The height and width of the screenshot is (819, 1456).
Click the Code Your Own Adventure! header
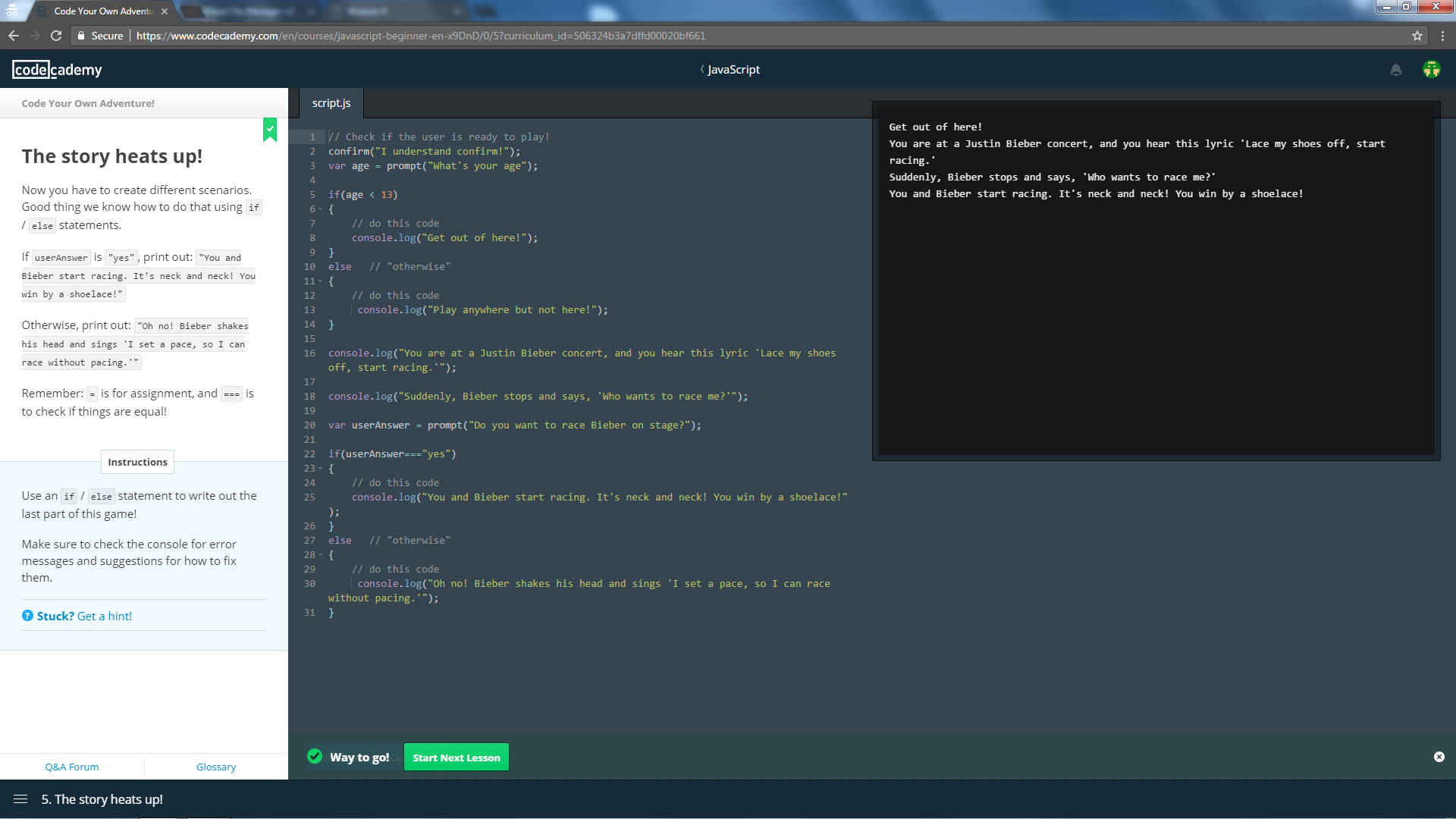[88, 103]
